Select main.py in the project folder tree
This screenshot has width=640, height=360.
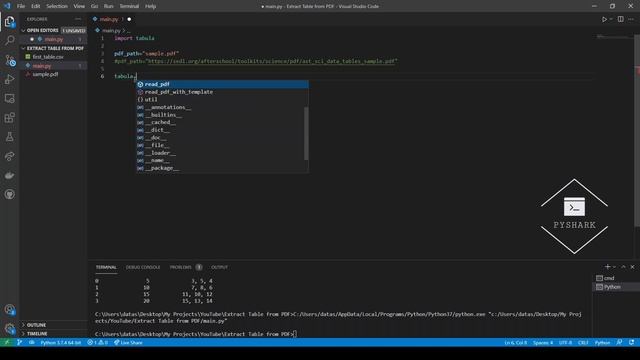click(42, 66)
